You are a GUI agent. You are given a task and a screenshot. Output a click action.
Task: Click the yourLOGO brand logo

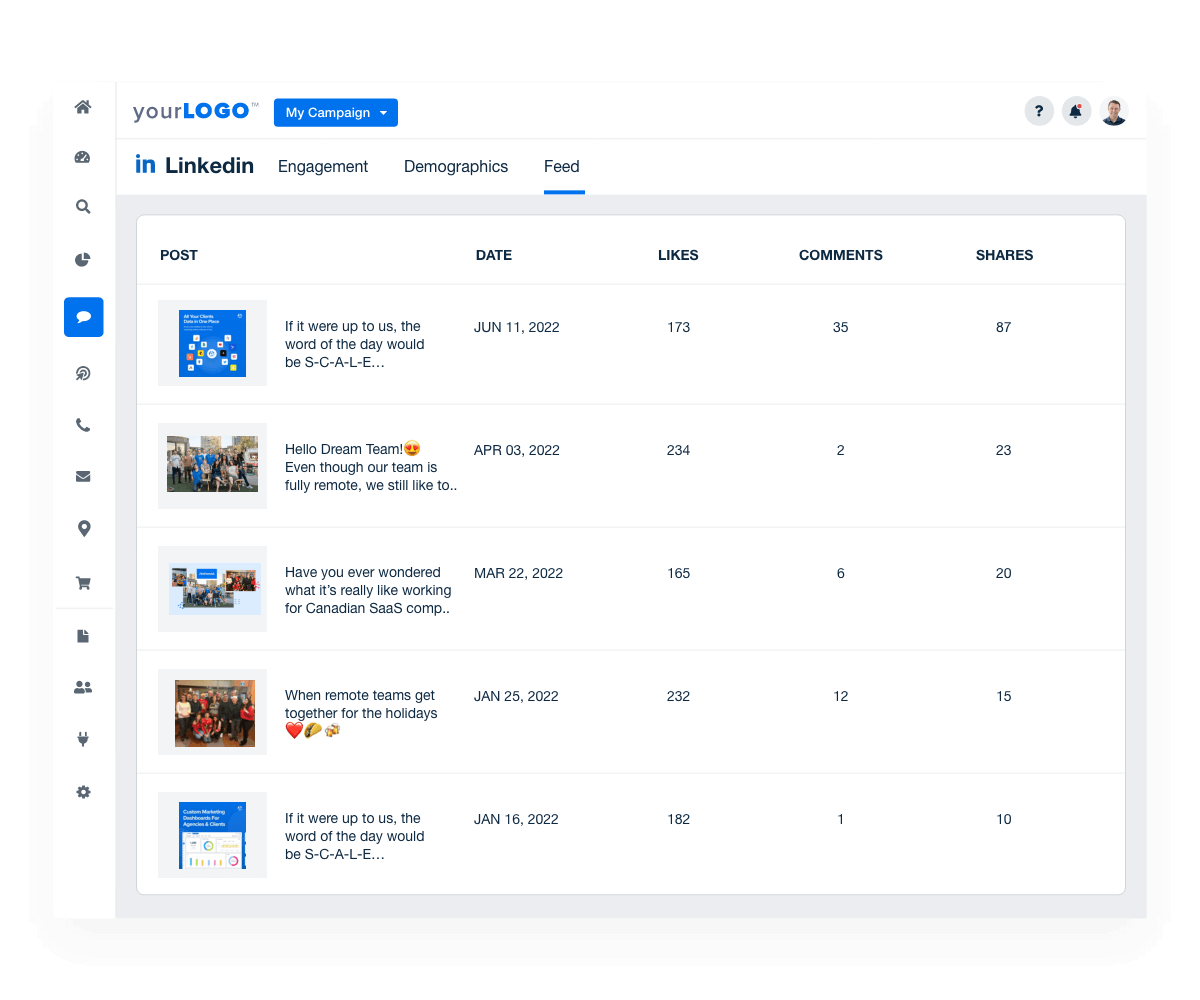pyautogui.click(x=196, y=111)
